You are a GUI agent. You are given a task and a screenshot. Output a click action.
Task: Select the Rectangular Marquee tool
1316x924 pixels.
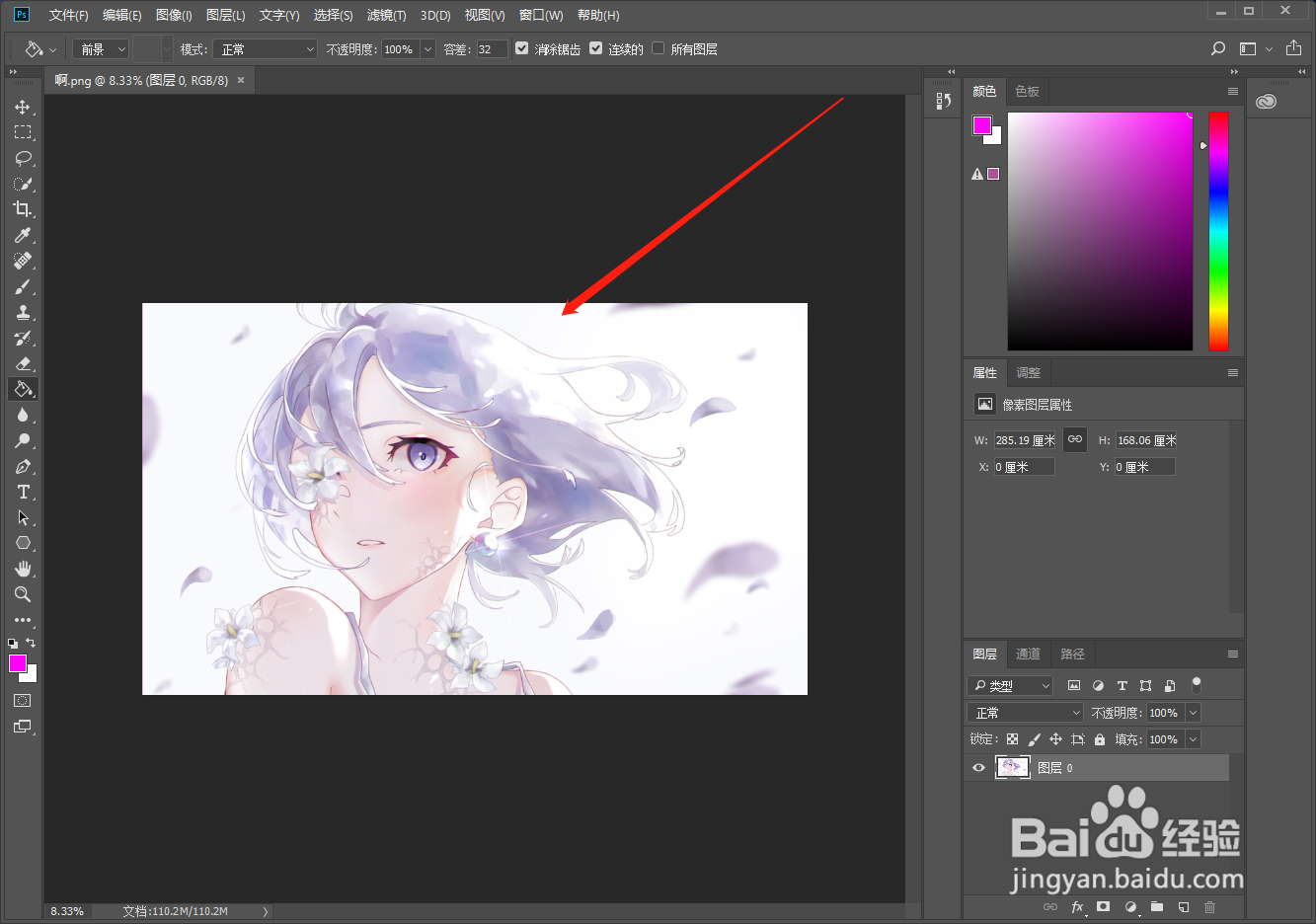(23, 132)
